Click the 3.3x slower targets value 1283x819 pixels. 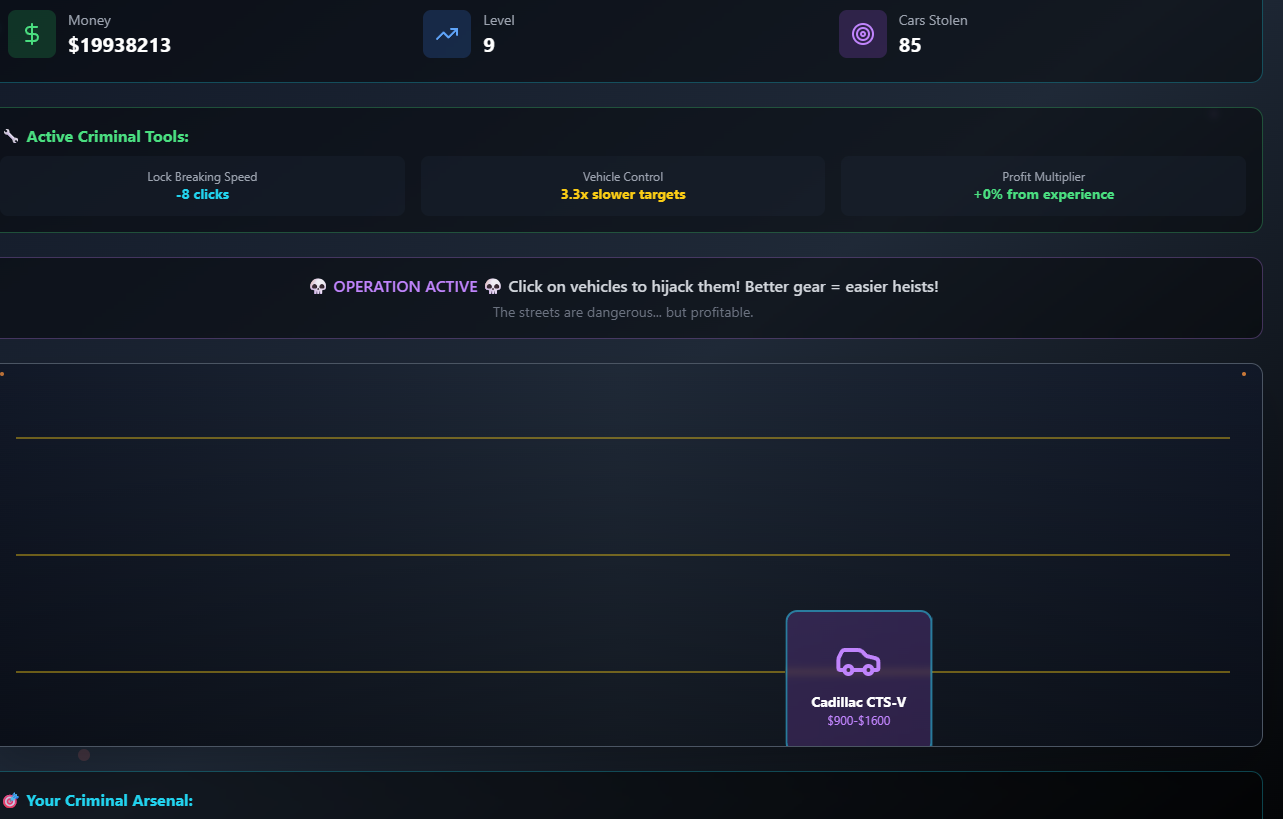[x=623, y=195]
